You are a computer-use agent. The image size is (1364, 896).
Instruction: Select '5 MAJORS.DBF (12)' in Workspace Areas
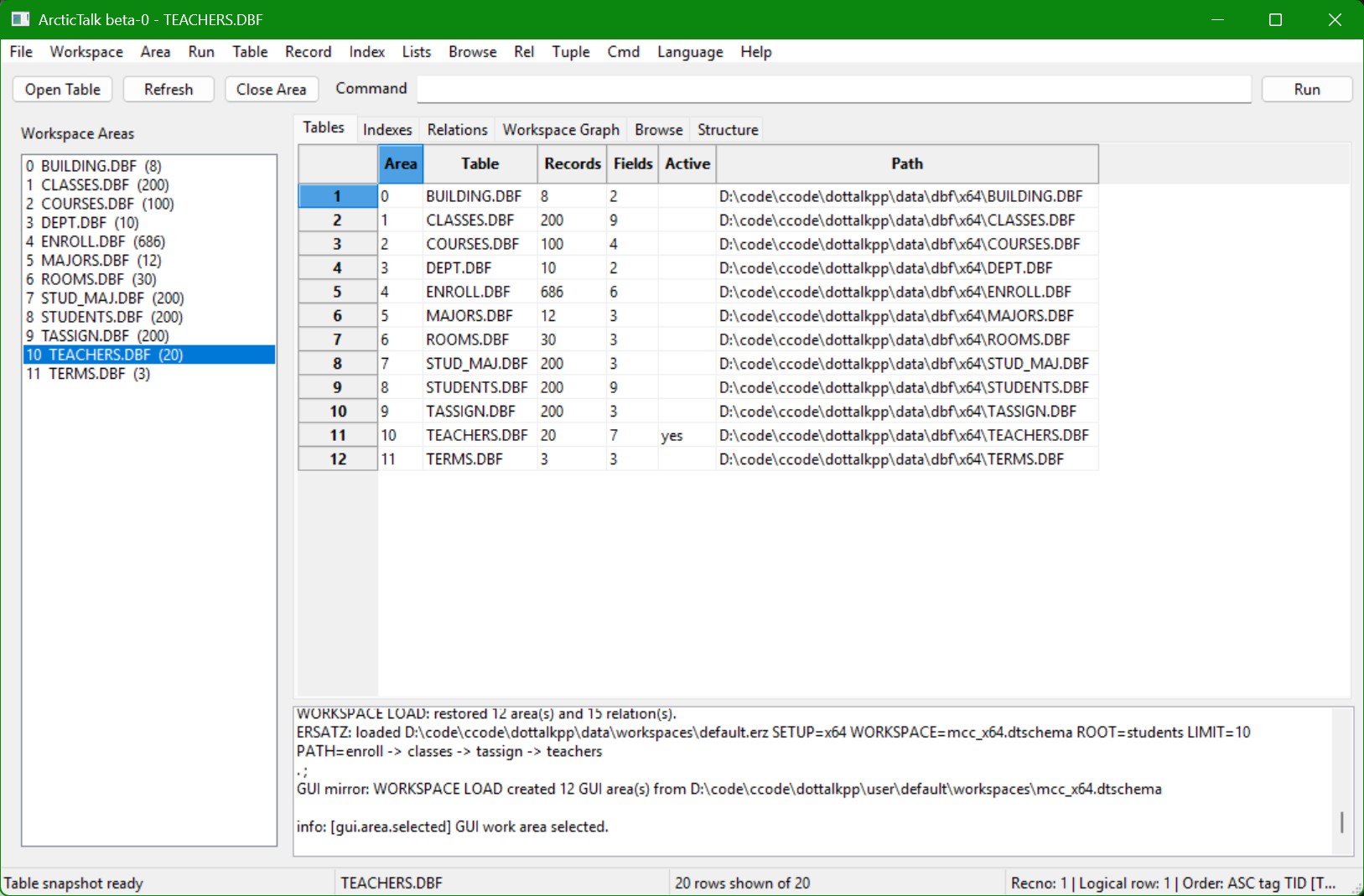pos(149,260)
